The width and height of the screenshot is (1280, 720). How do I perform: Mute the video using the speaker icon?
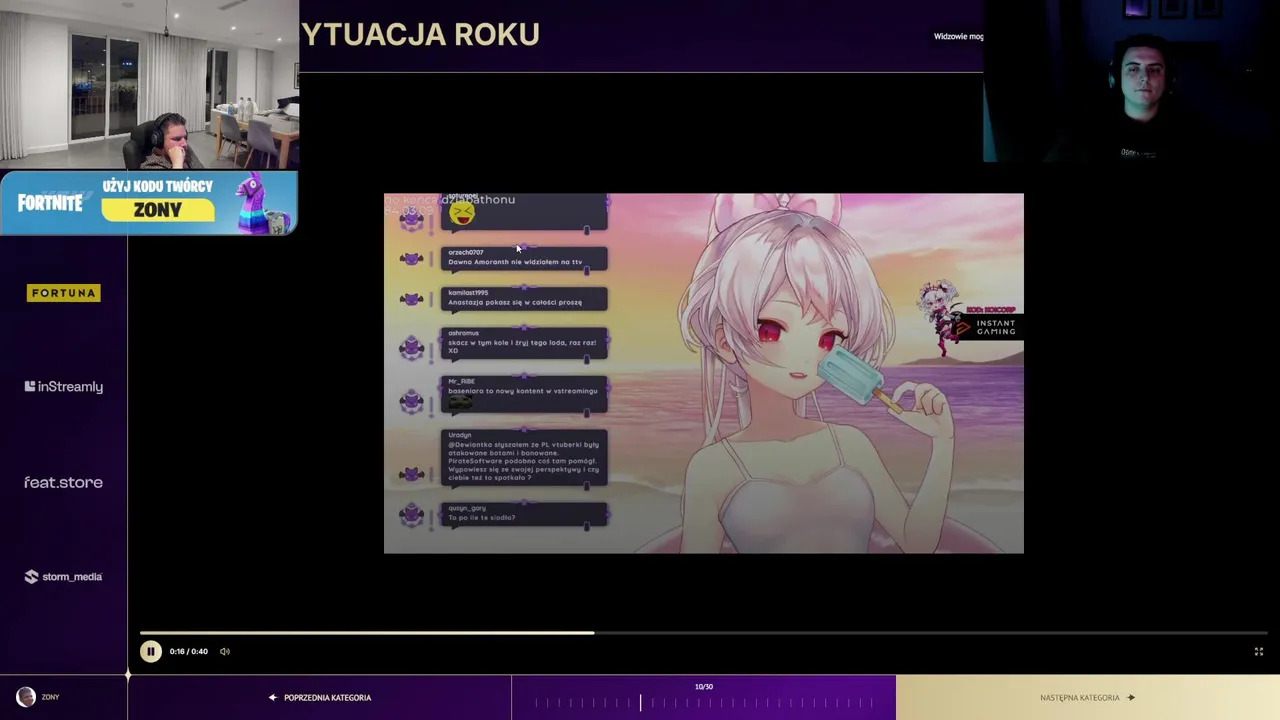225,651
